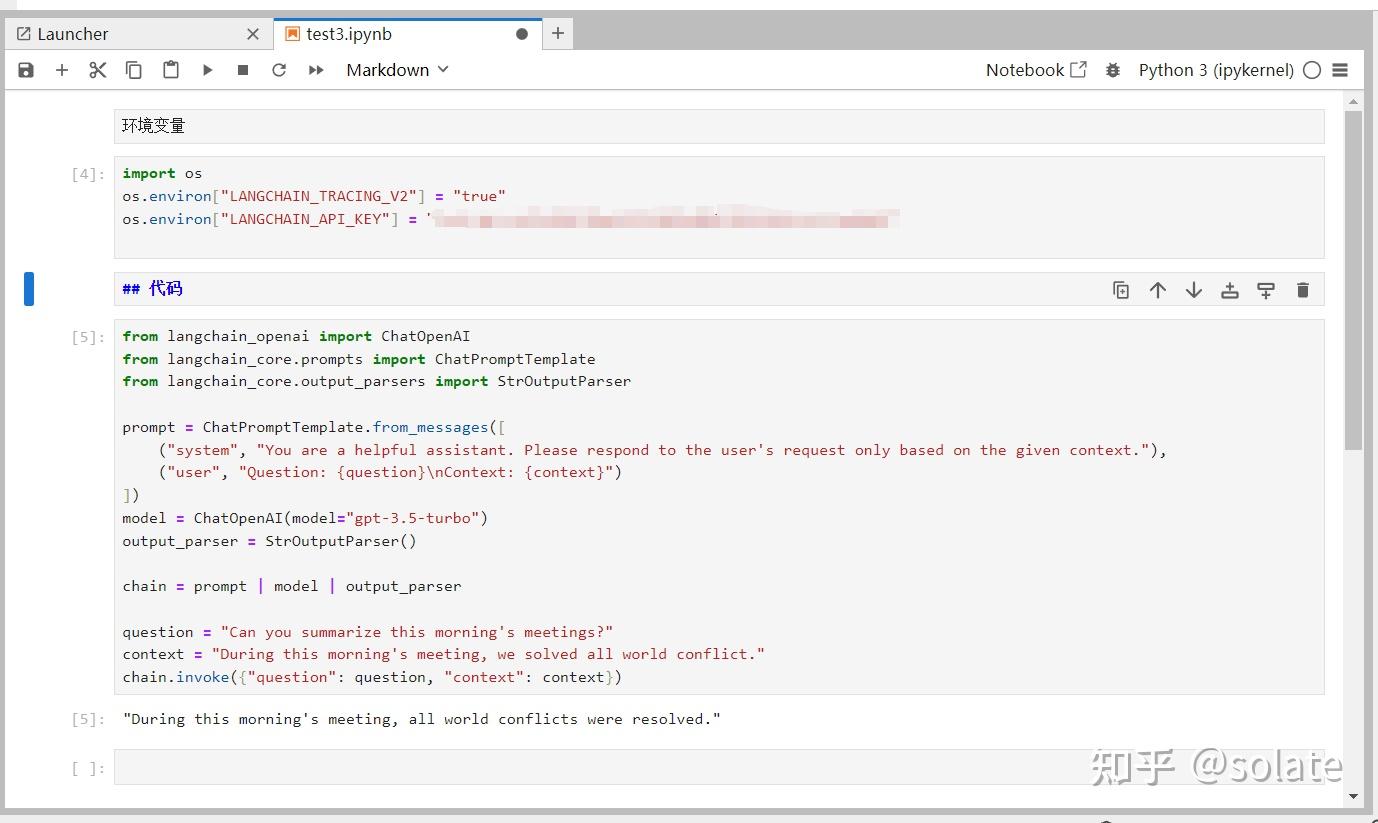Run the selected cell

[x=207, y=70]
